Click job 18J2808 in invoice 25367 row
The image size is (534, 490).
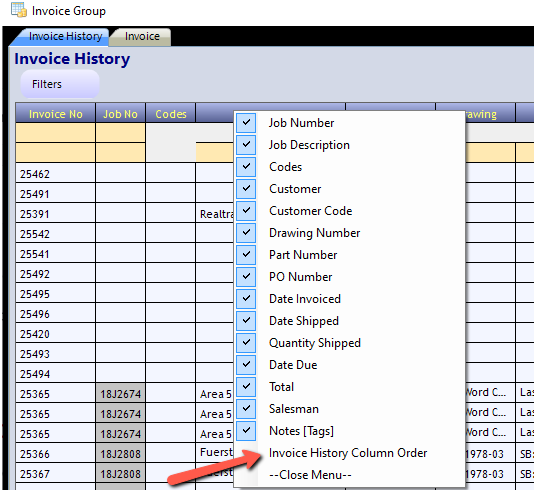coord(121,473)
